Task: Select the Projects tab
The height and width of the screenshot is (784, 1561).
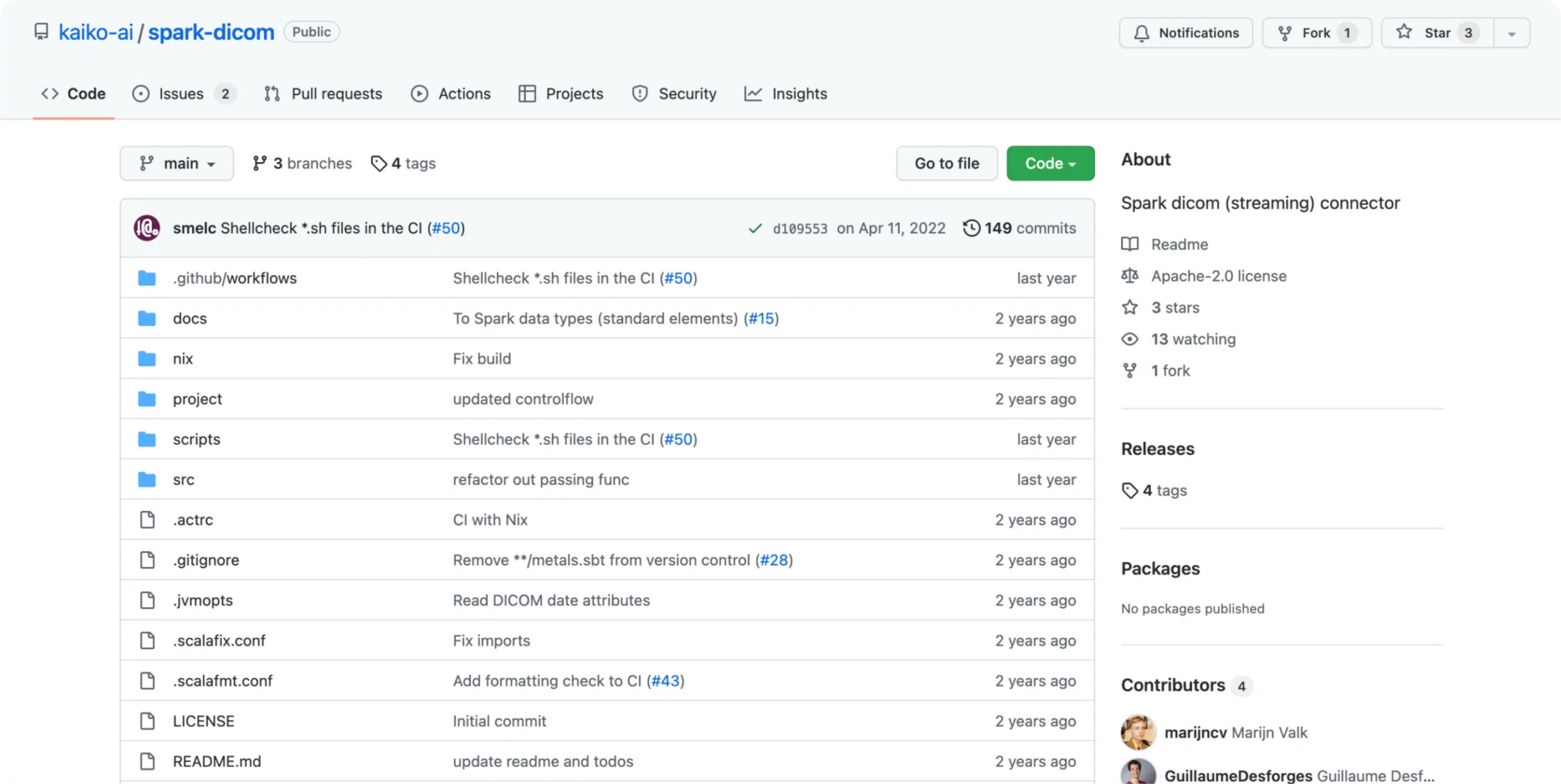Action: click(x=574, y=93)
